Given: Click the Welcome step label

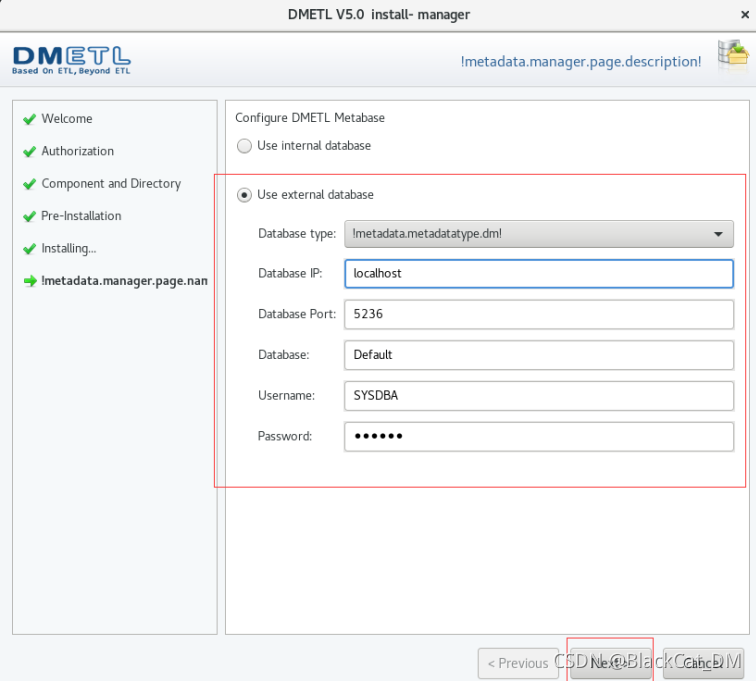Looking at the screenshot, I should (x=67, y=119).
